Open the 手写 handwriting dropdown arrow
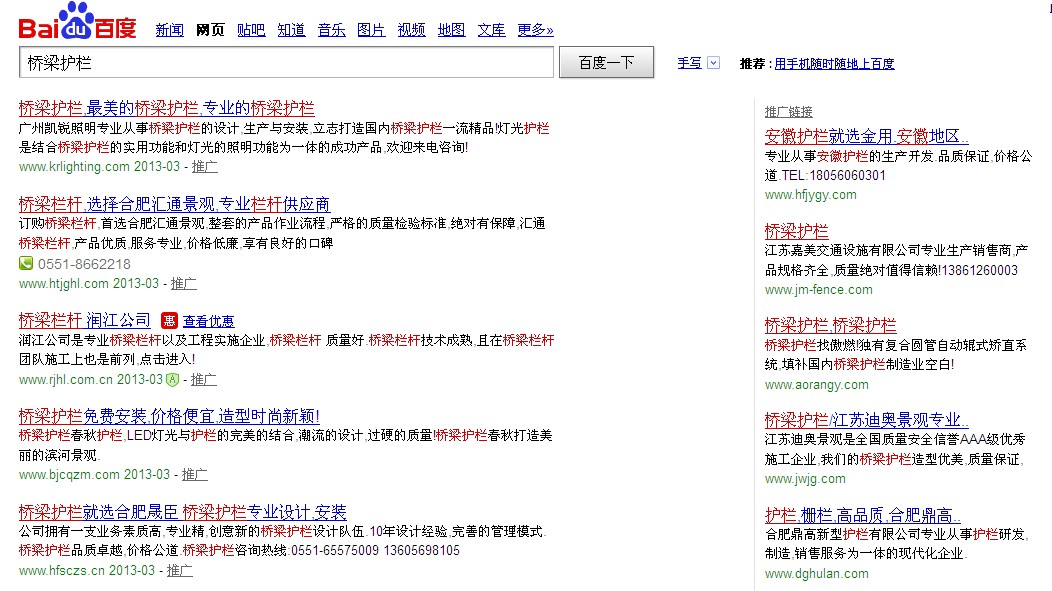 point(714,63)
